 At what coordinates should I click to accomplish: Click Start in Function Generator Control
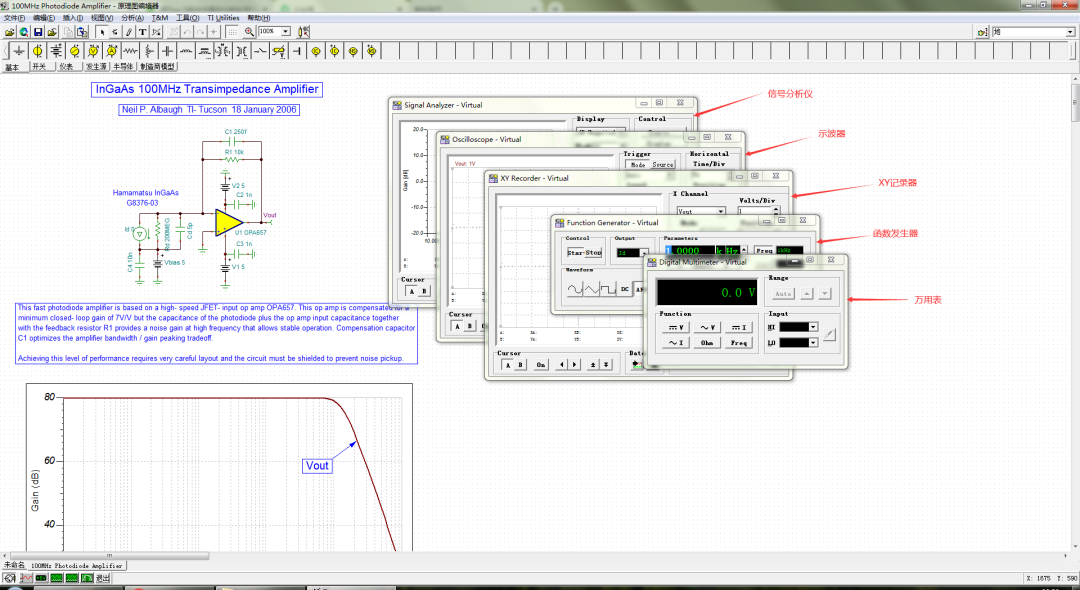tap(575, 253)
